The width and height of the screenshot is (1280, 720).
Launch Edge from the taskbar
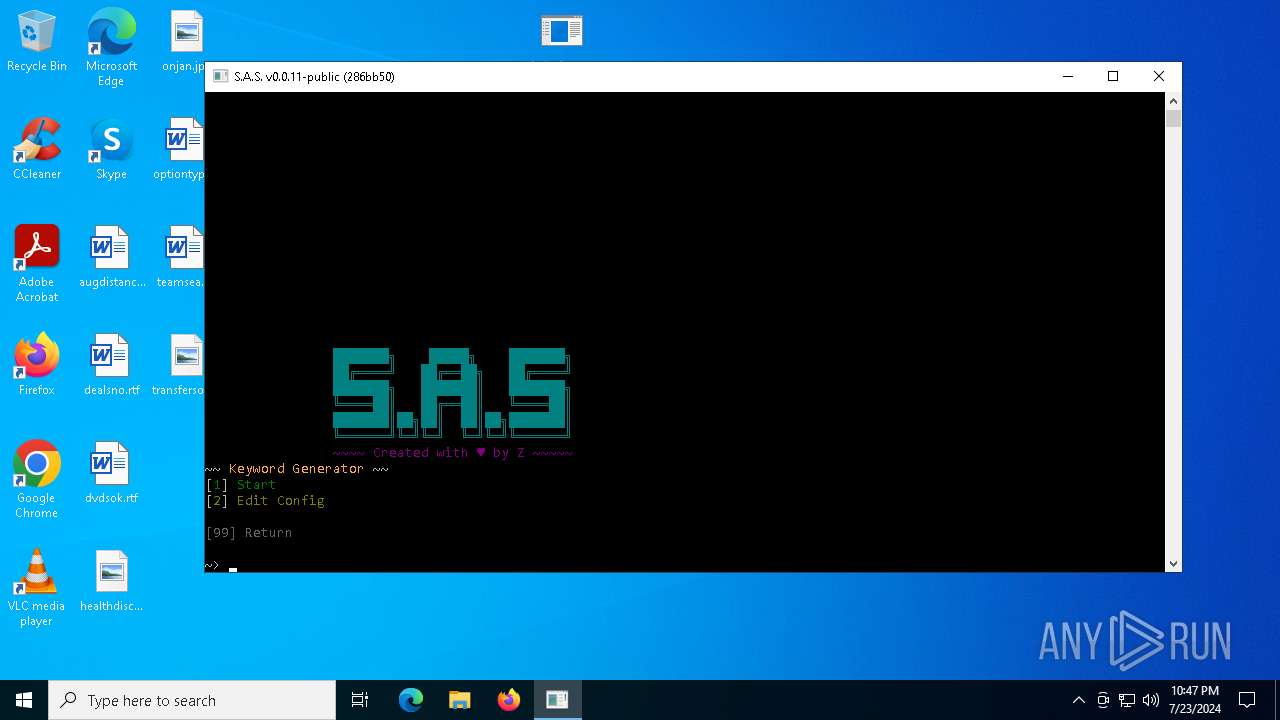click(x=411, y=700)
